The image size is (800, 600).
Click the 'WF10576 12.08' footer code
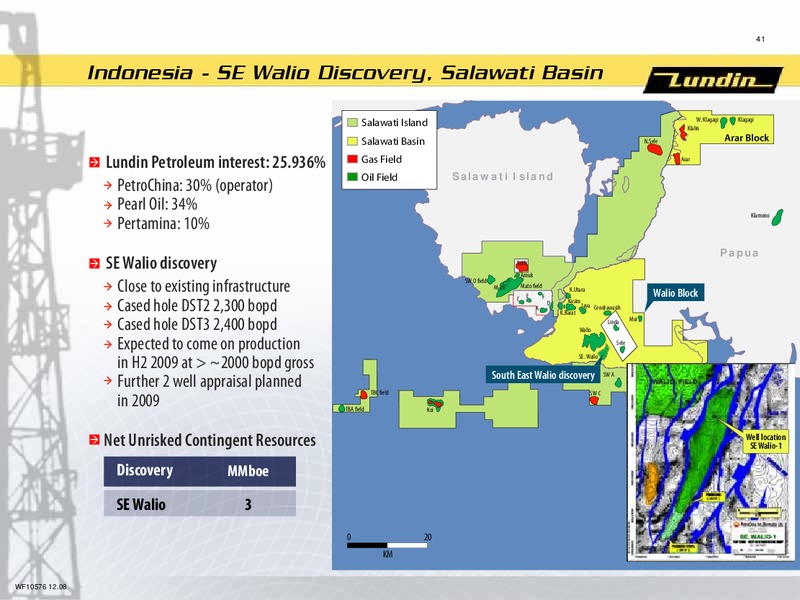tap(40, 587)
